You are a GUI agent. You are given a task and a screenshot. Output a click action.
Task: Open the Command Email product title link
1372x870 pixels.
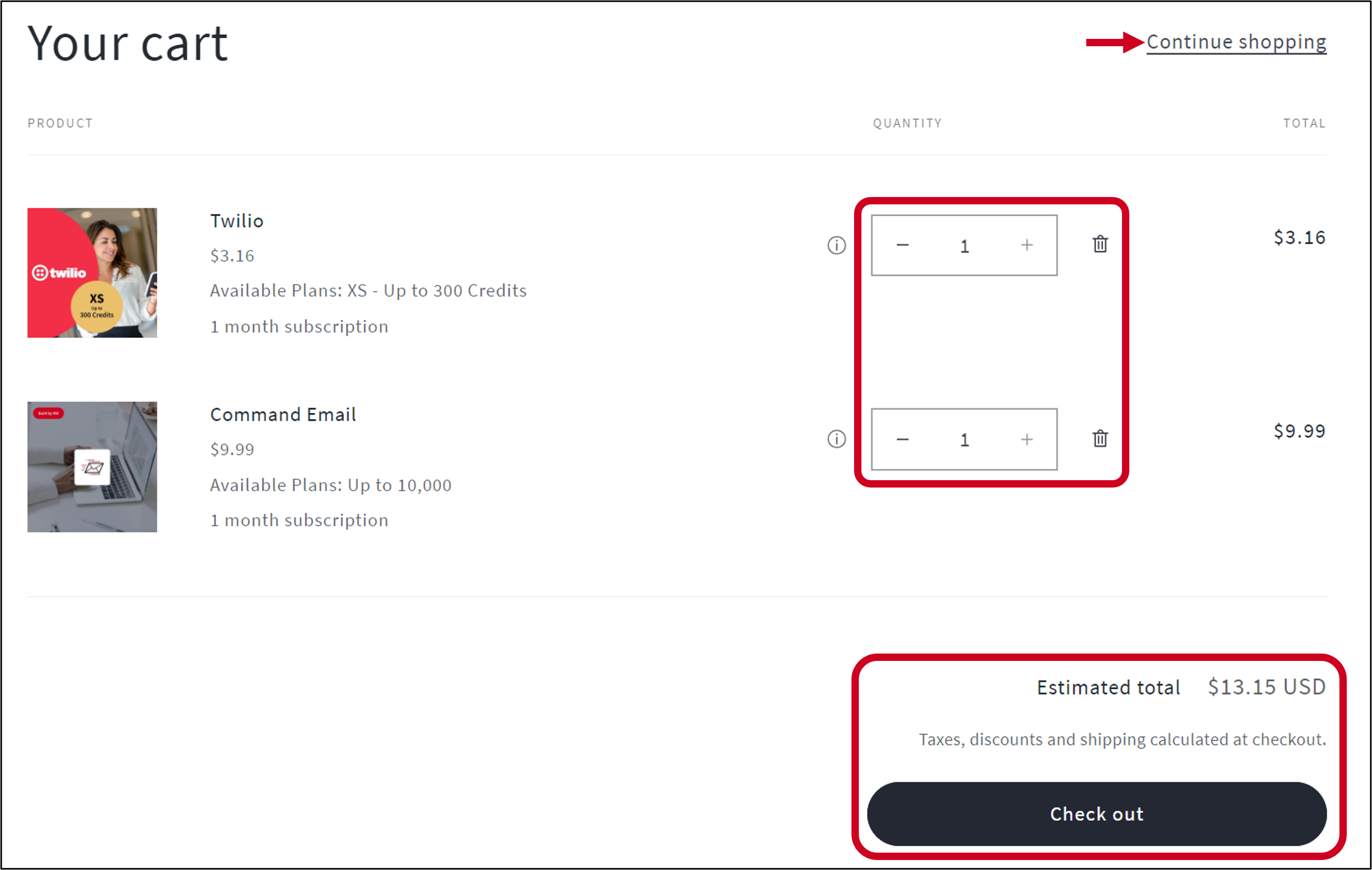click(283, 415)
